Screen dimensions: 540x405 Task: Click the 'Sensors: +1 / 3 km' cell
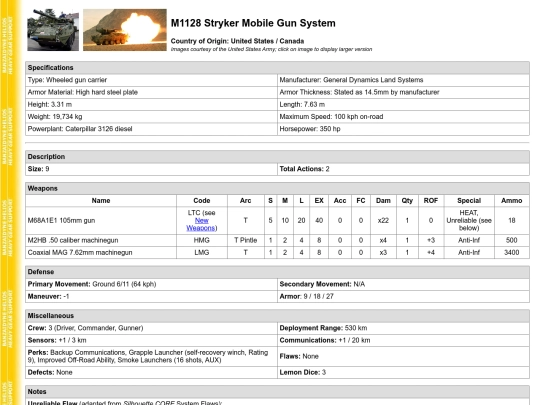[x=151, y=340]
